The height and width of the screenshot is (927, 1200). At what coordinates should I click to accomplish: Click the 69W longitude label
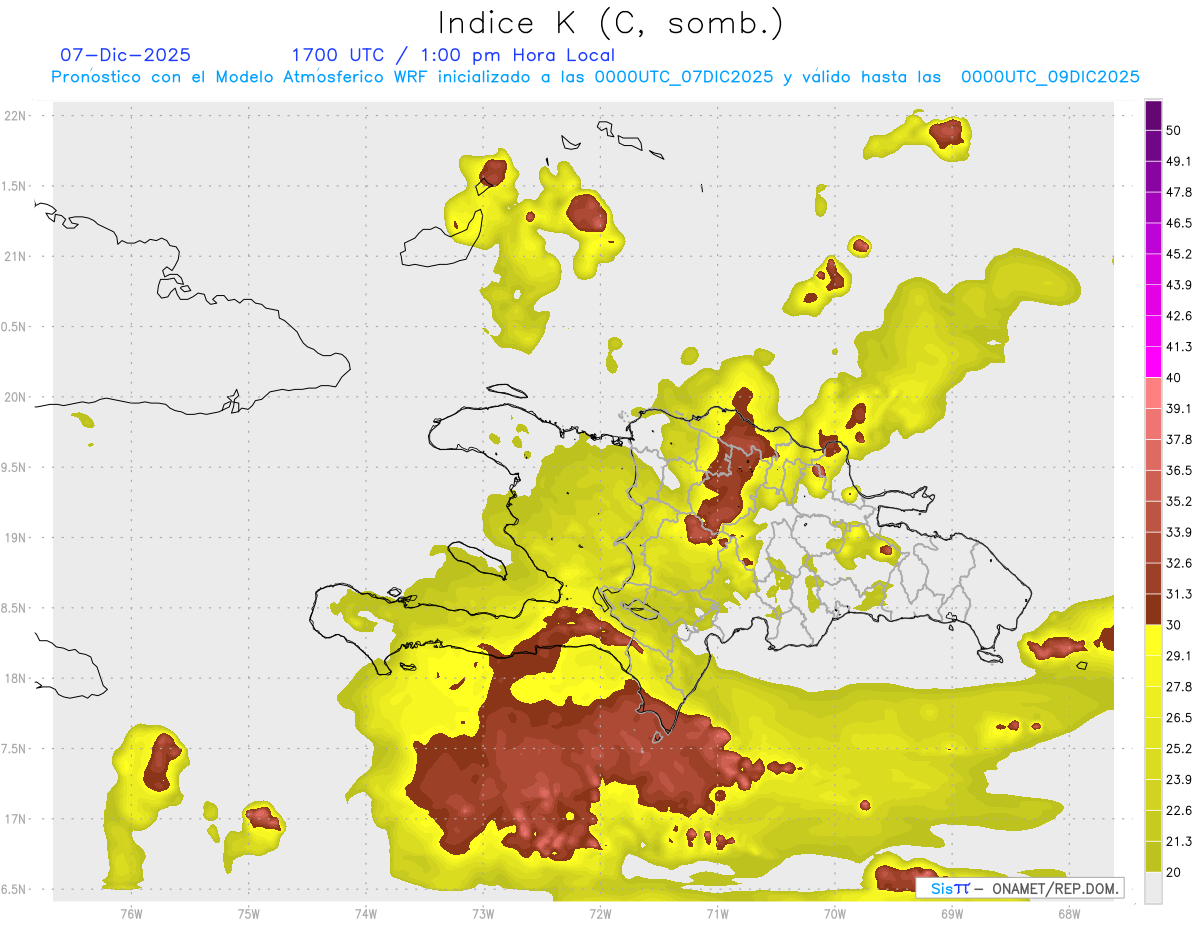(952, 913)
